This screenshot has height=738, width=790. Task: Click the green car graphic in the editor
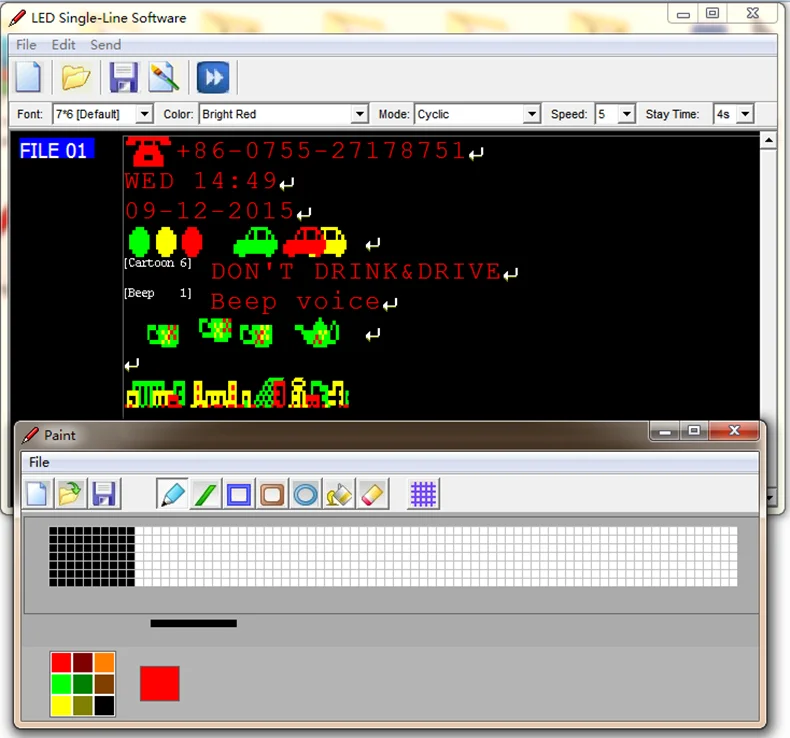pyautogui.click(x=255, y=242)
